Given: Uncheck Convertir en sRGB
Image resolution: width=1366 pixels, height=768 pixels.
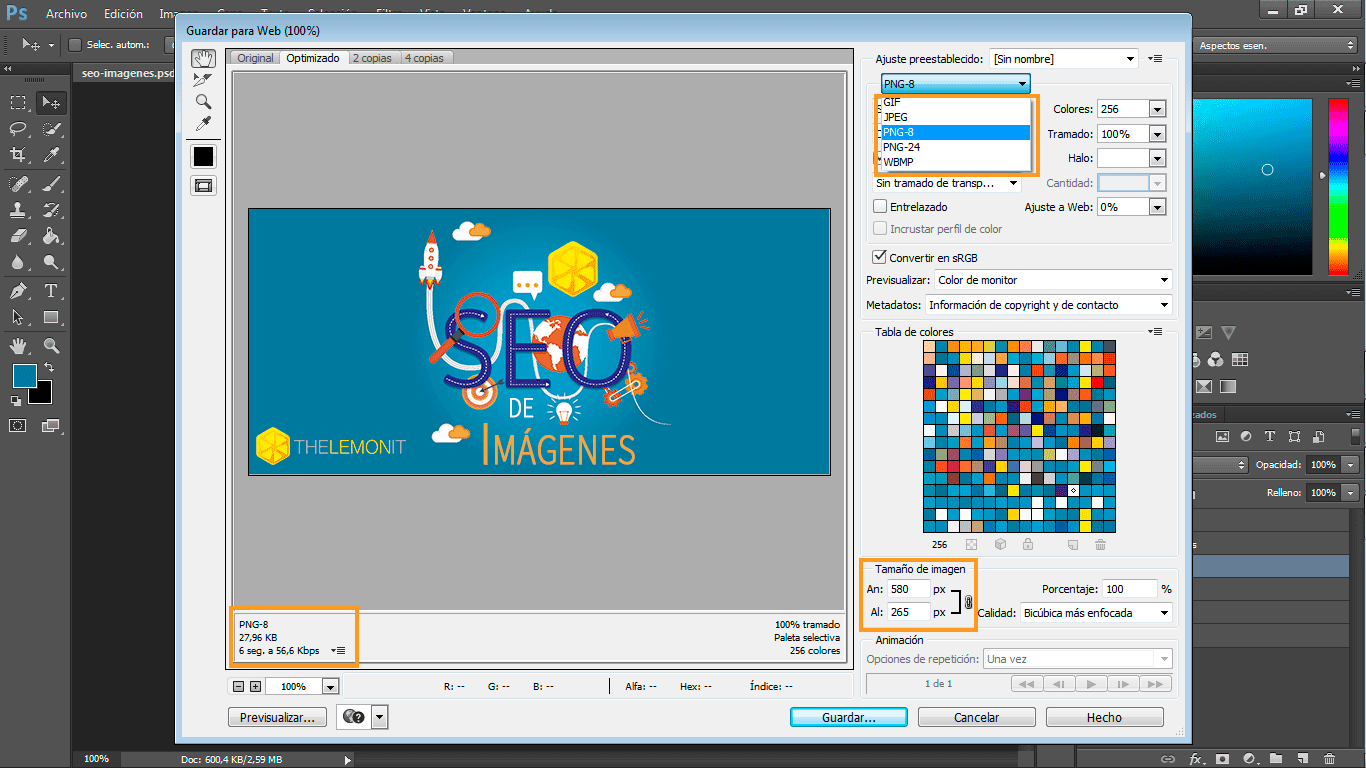Looking at the screenshot, I should click(x=880, y=257).
